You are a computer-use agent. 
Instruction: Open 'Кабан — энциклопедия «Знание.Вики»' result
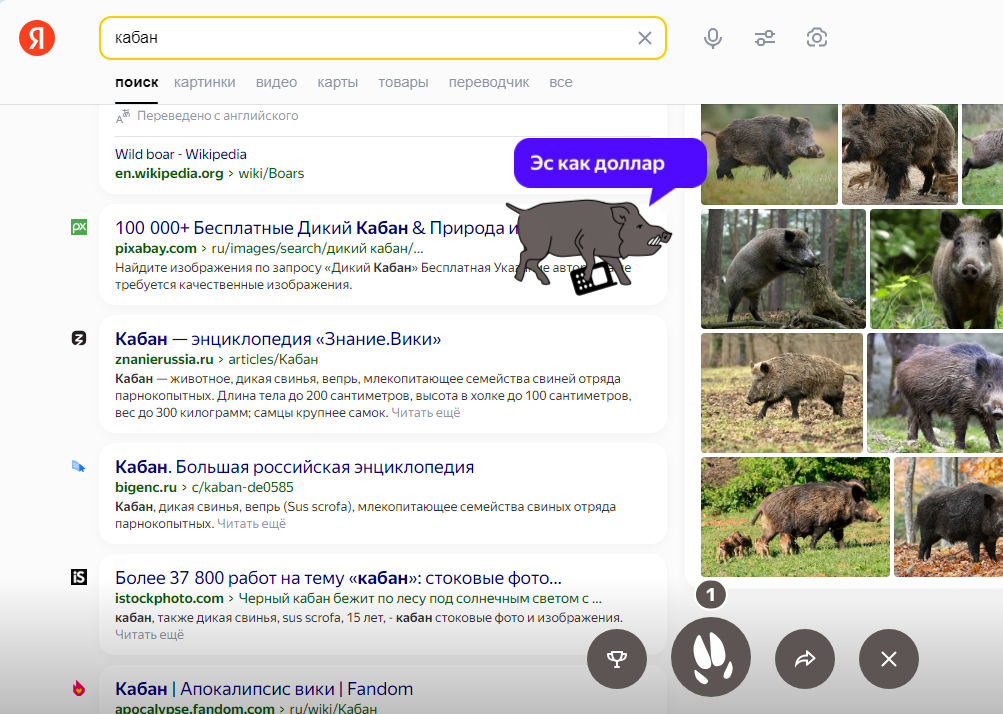pyautogui.click(x=278, y=338)
